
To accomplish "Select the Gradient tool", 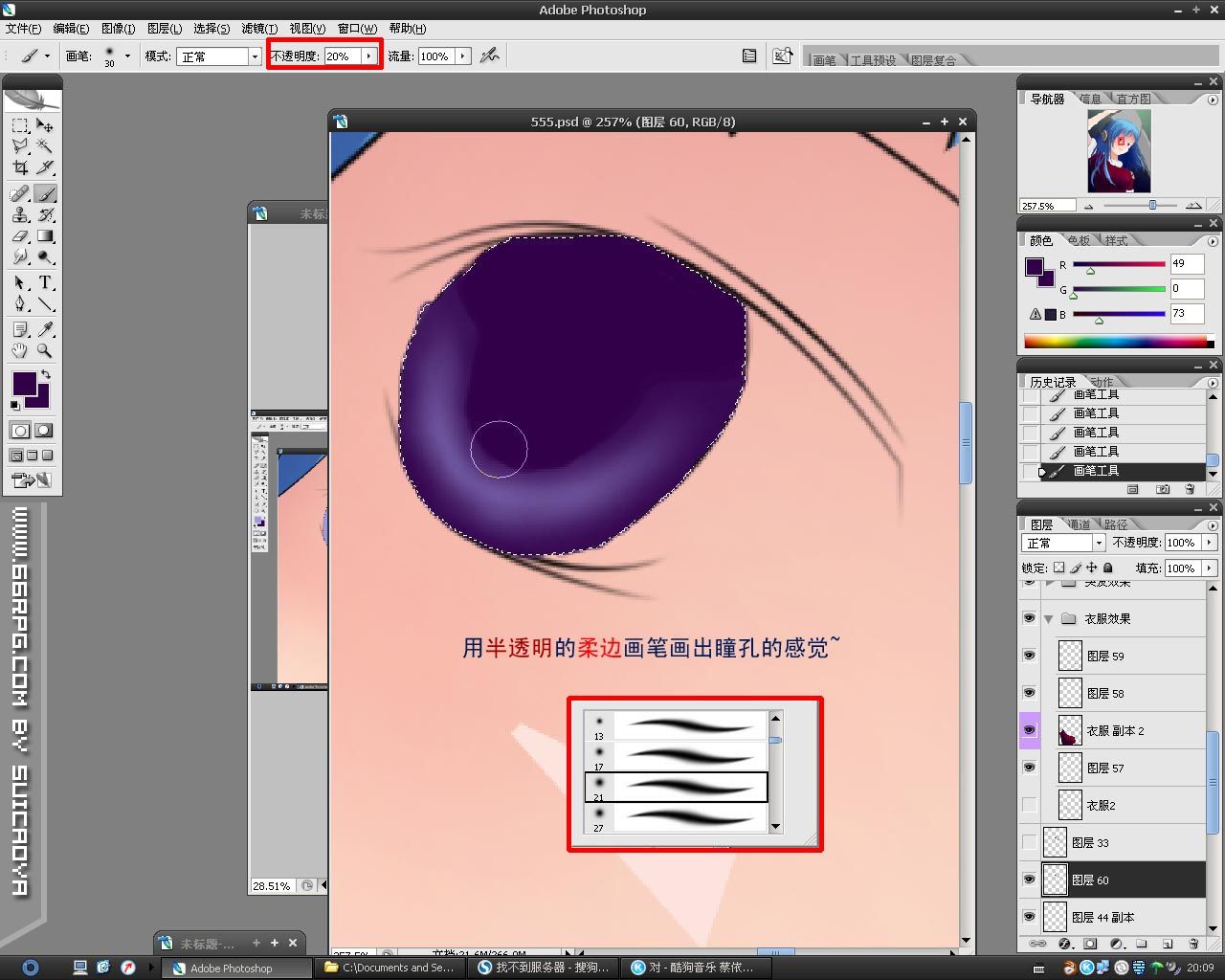I will 45,236.
